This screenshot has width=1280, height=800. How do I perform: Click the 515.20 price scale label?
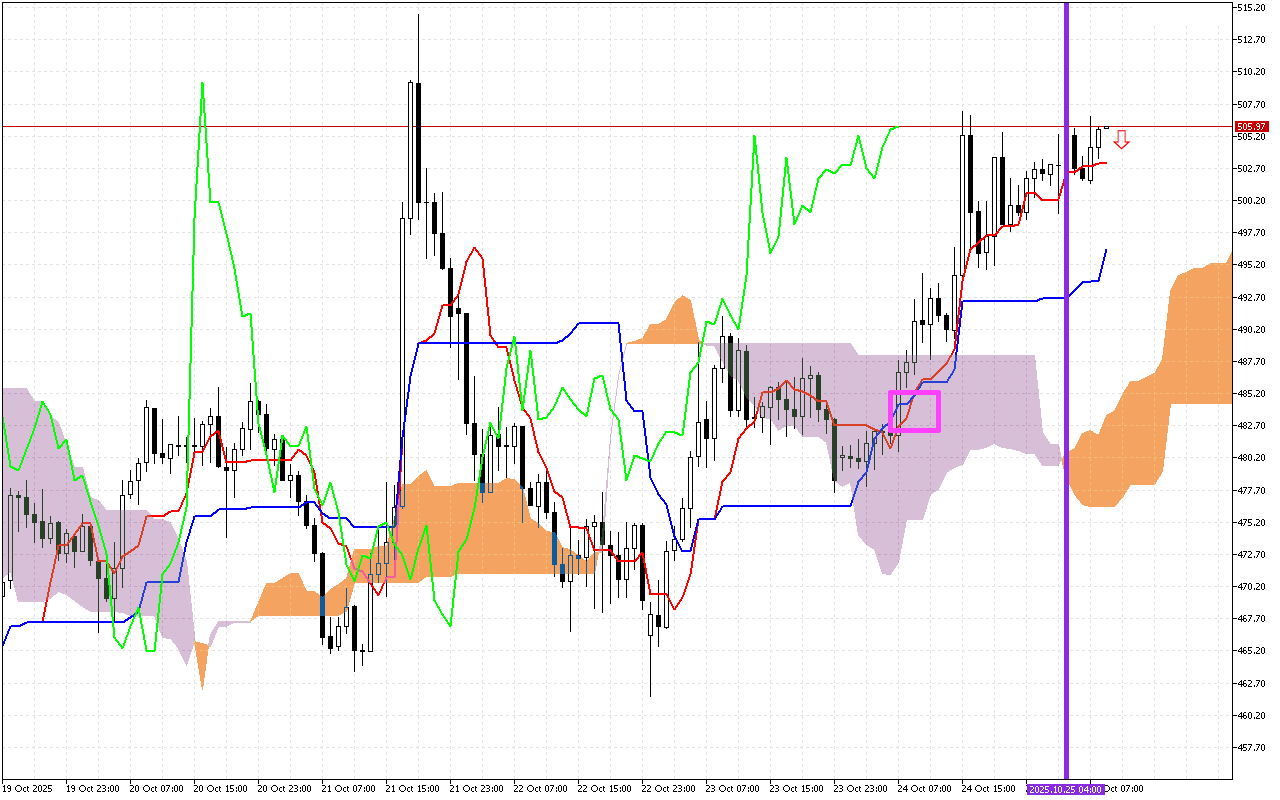(x=1252, y=8)
